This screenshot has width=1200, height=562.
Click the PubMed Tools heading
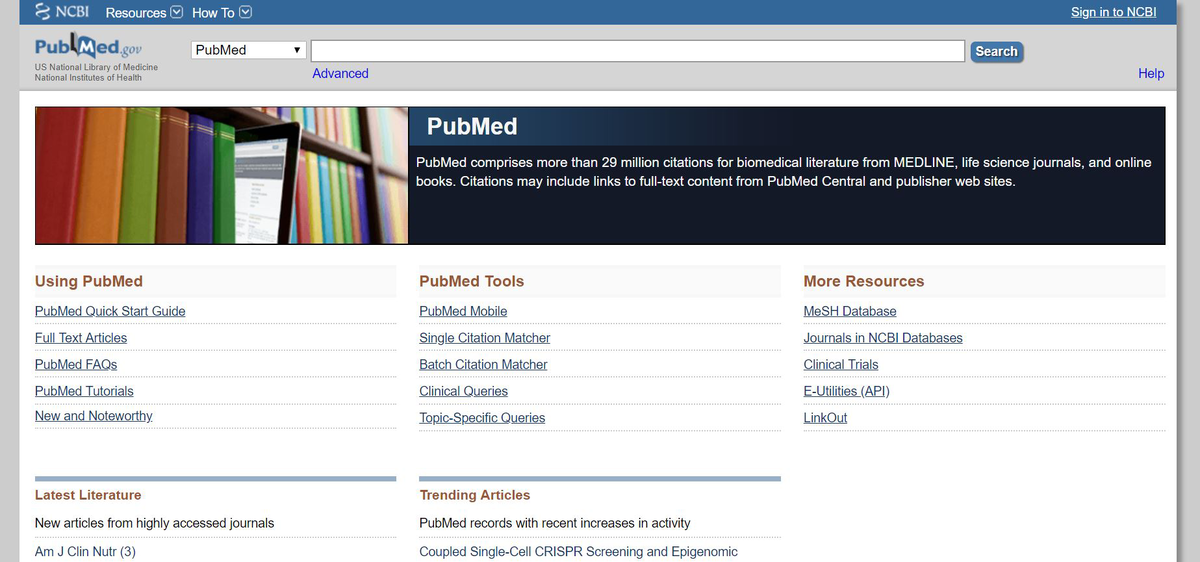[x=471, y=282]
